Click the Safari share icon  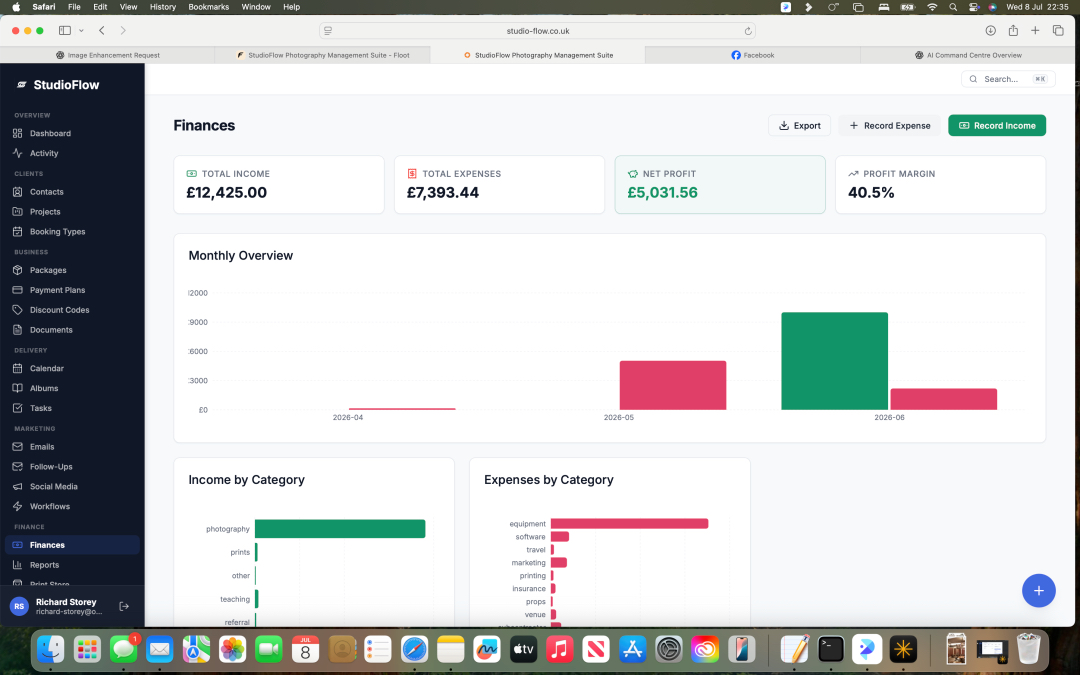click(1013, 30)
